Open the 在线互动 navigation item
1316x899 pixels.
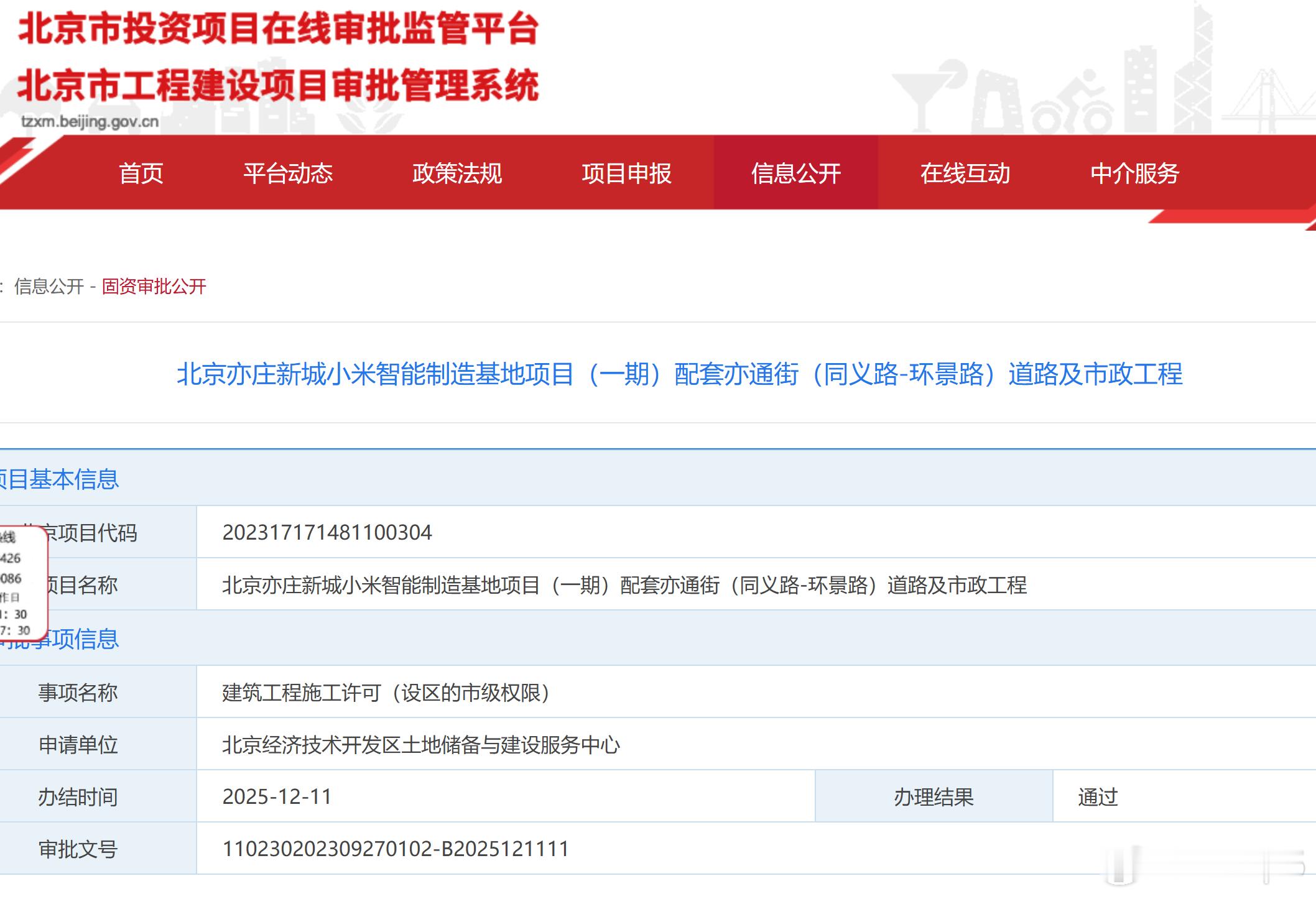965,173
